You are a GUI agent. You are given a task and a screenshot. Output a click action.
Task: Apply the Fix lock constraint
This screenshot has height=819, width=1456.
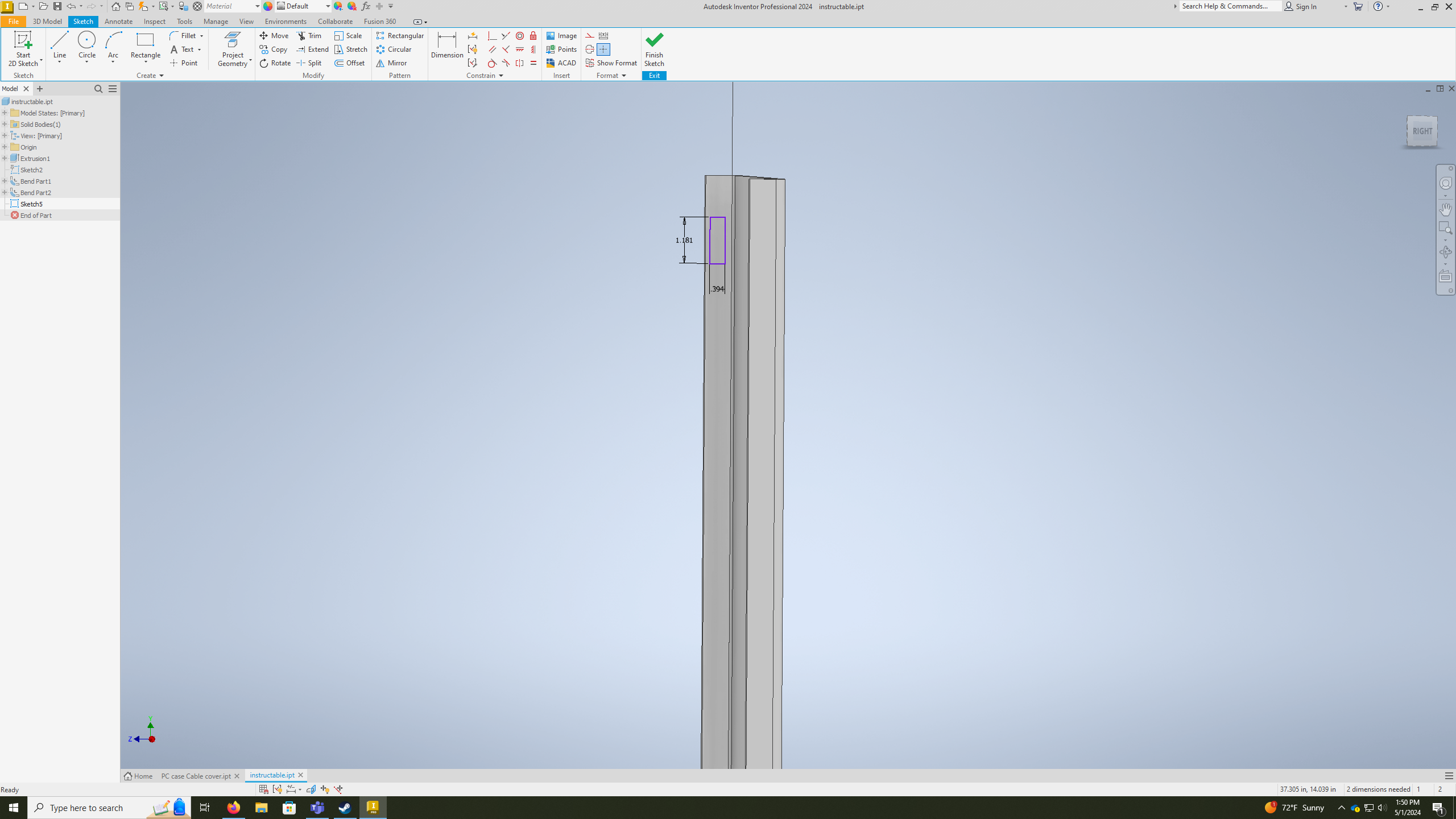533,35
